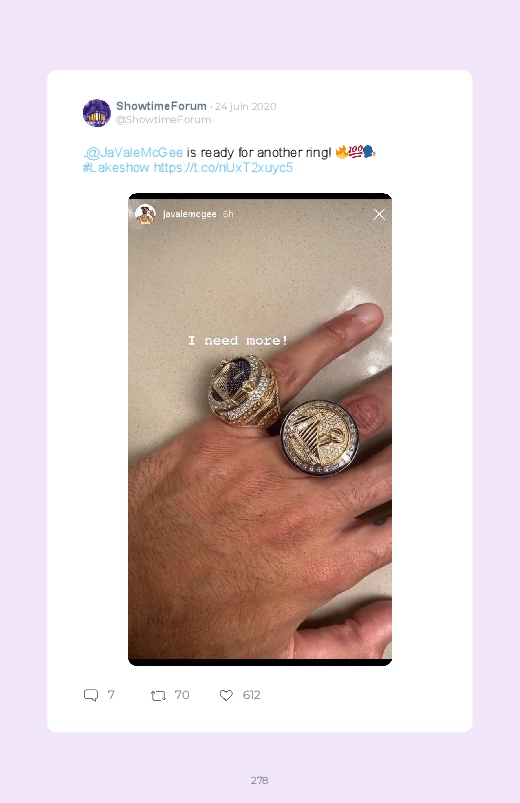Click the javalemcgee story username

click(190, 214)
